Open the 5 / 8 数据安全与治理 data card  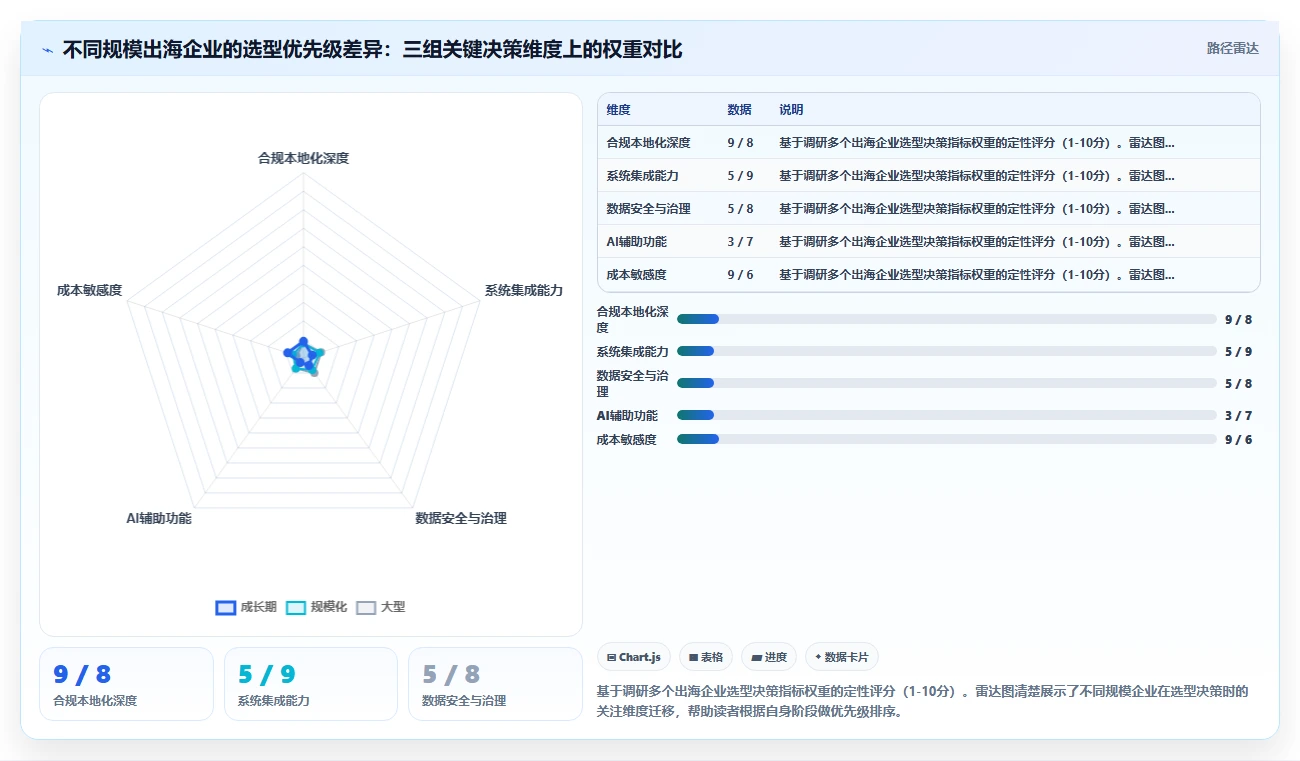(x=495, y=684)
